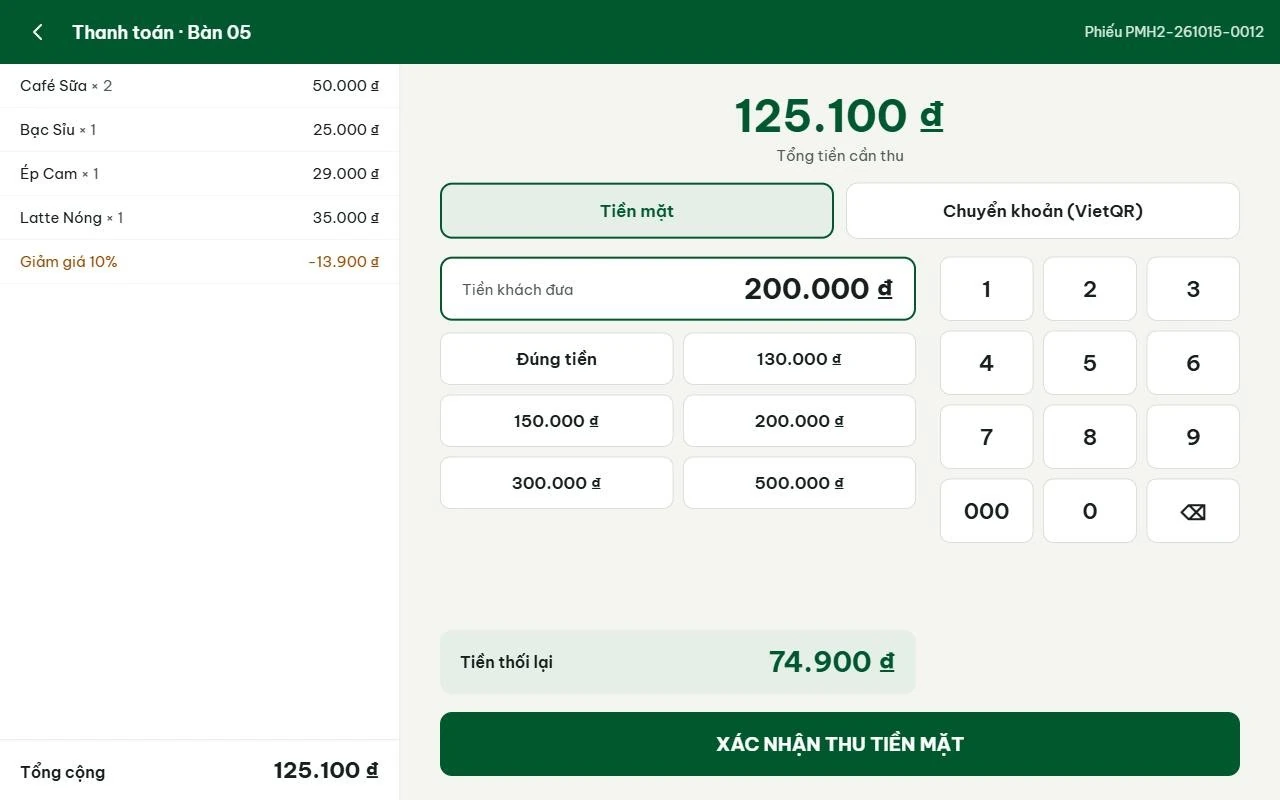Select the Ép Cam × 1 order line
Screen dimensions: 1280x800
[x=199, y=174]
